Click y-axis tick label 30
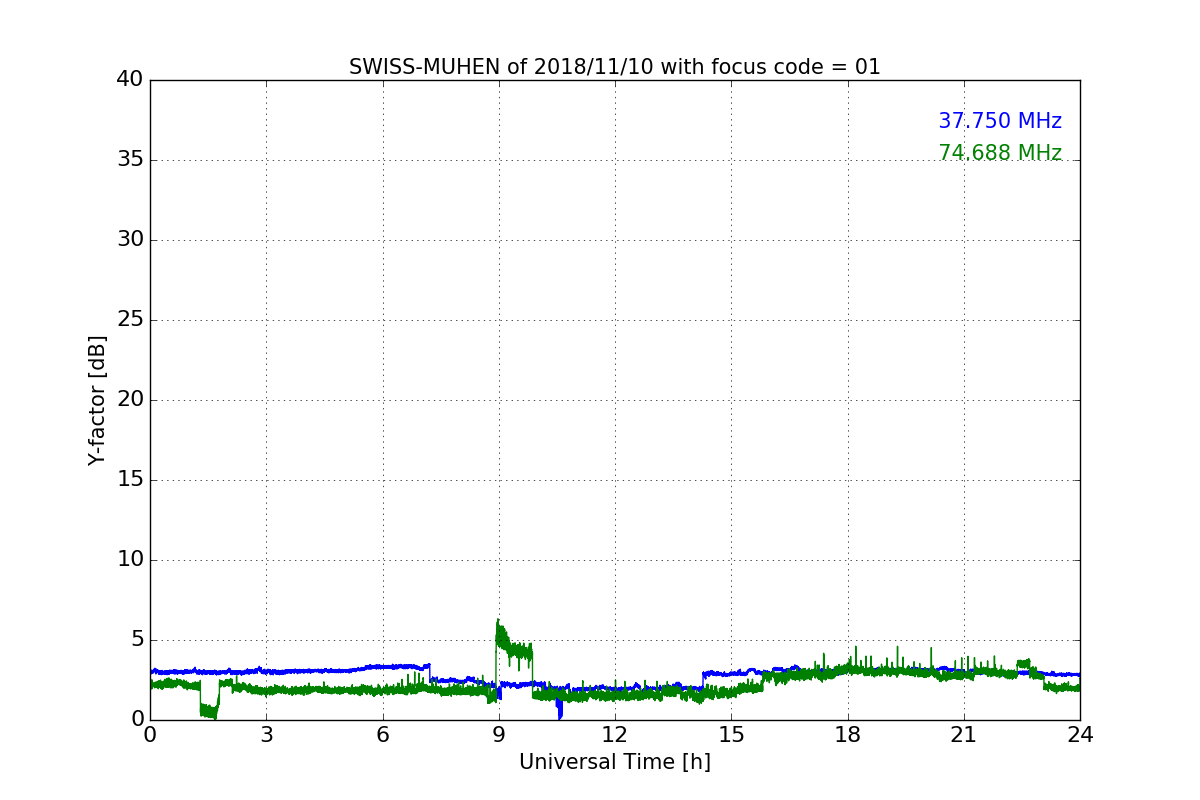This screenshot has height=800, width=1200. (x=130, y=240)
